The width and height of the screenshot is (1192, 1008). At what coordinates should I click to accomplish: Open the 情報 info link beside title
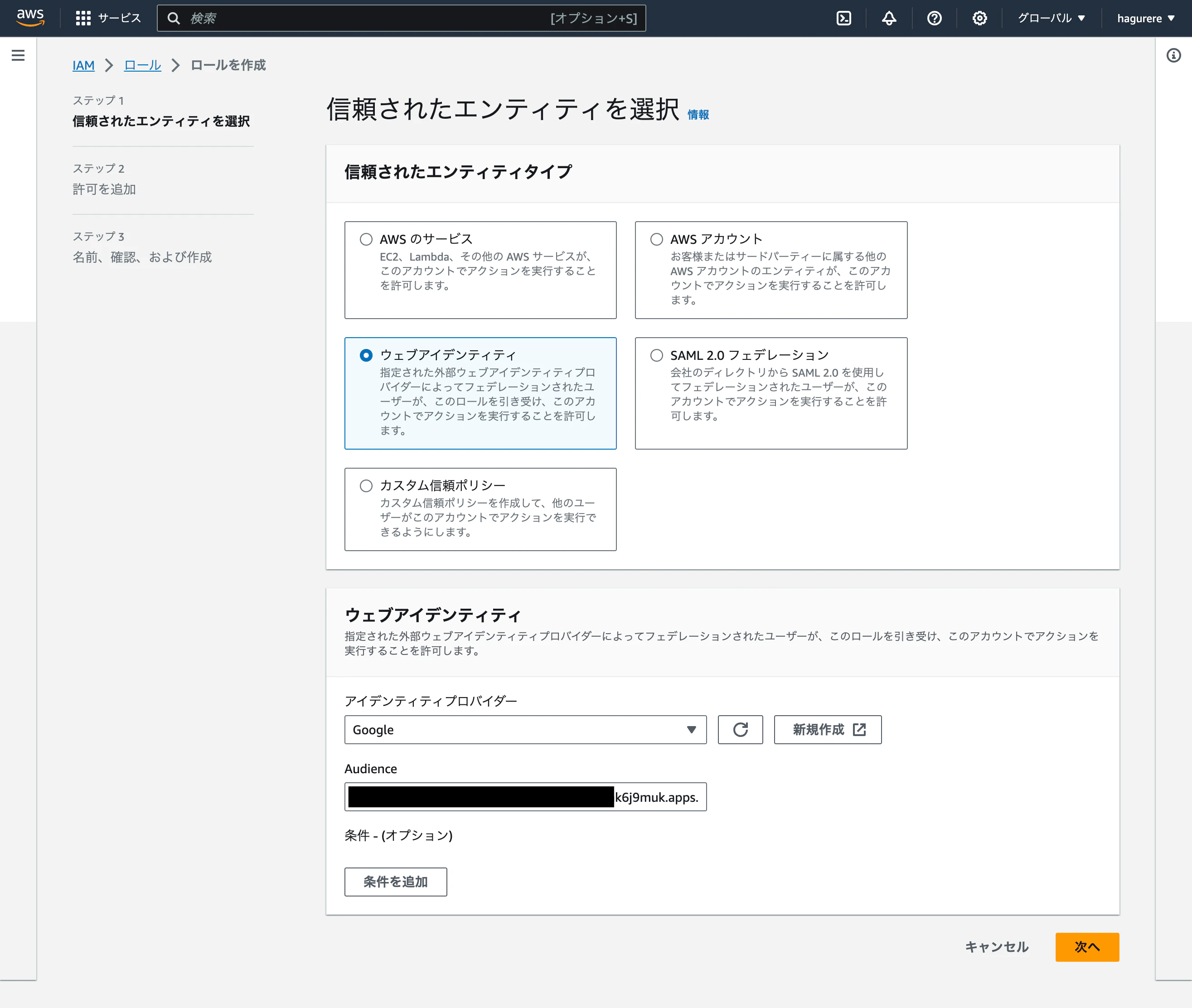pyautogui.click(x=698, y=114)
